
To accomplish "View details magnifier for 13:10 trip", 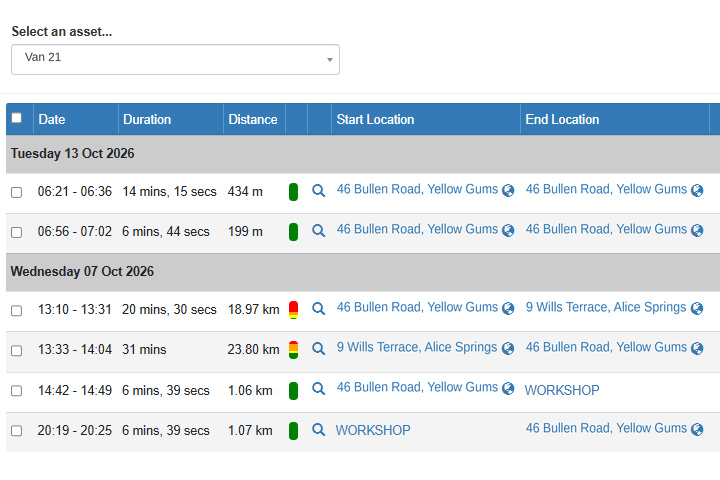I will (318, 308).
